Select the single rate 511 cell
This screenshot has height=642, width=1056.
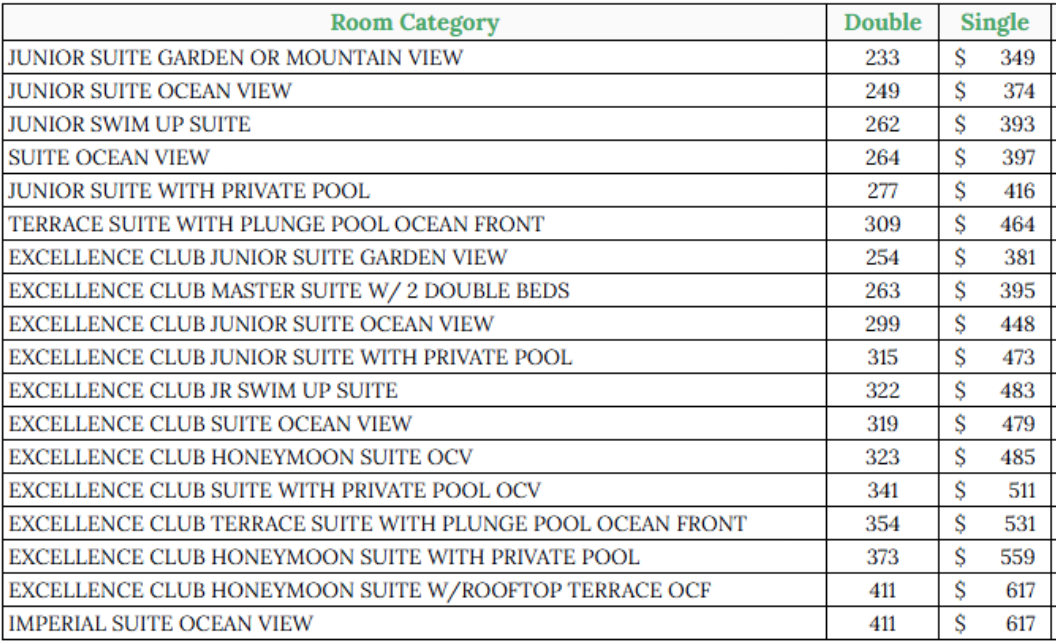[995, 490]
